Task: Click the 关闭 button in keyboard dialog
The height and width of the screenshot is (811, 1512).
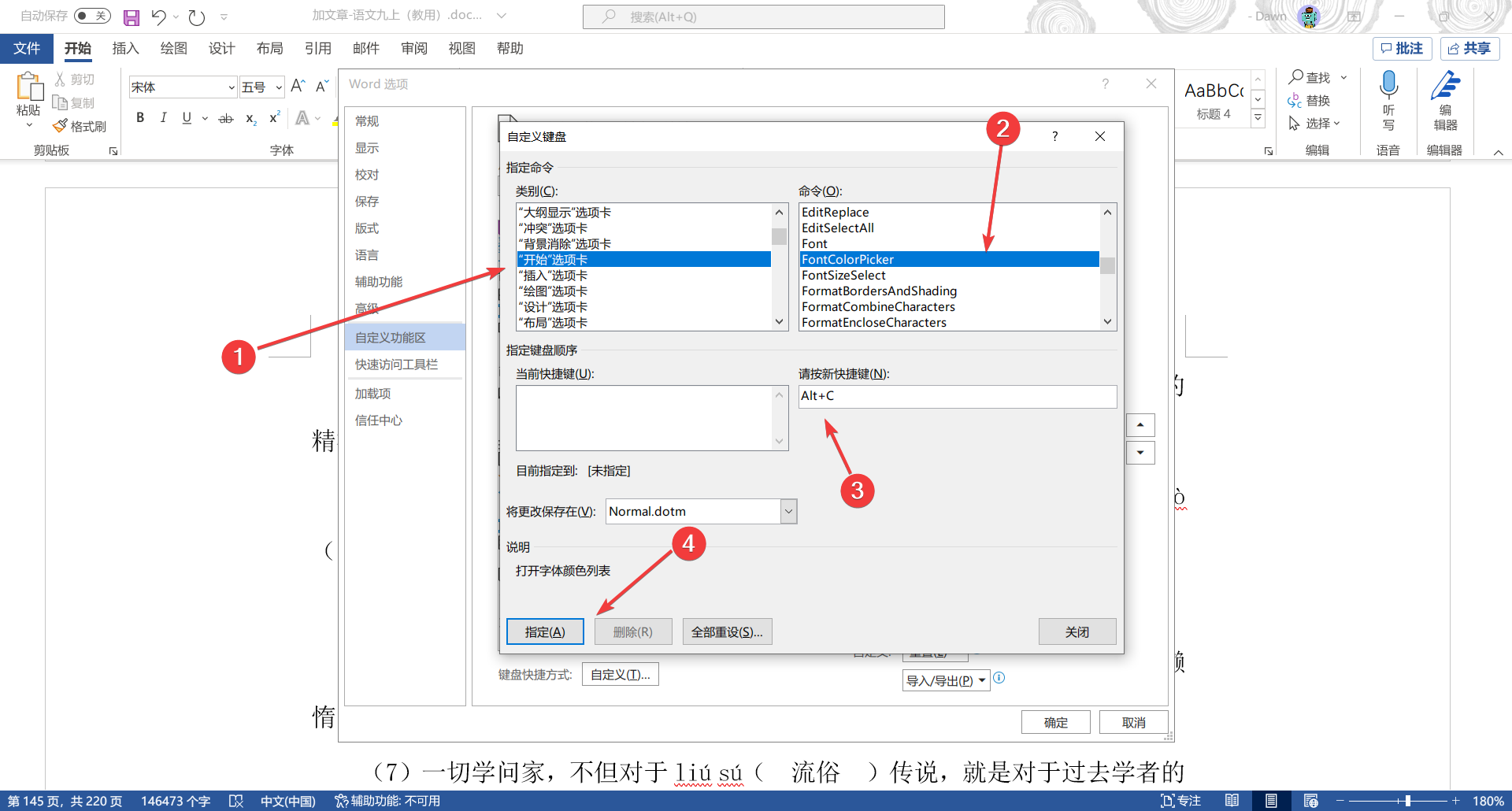Action: 1077,631
